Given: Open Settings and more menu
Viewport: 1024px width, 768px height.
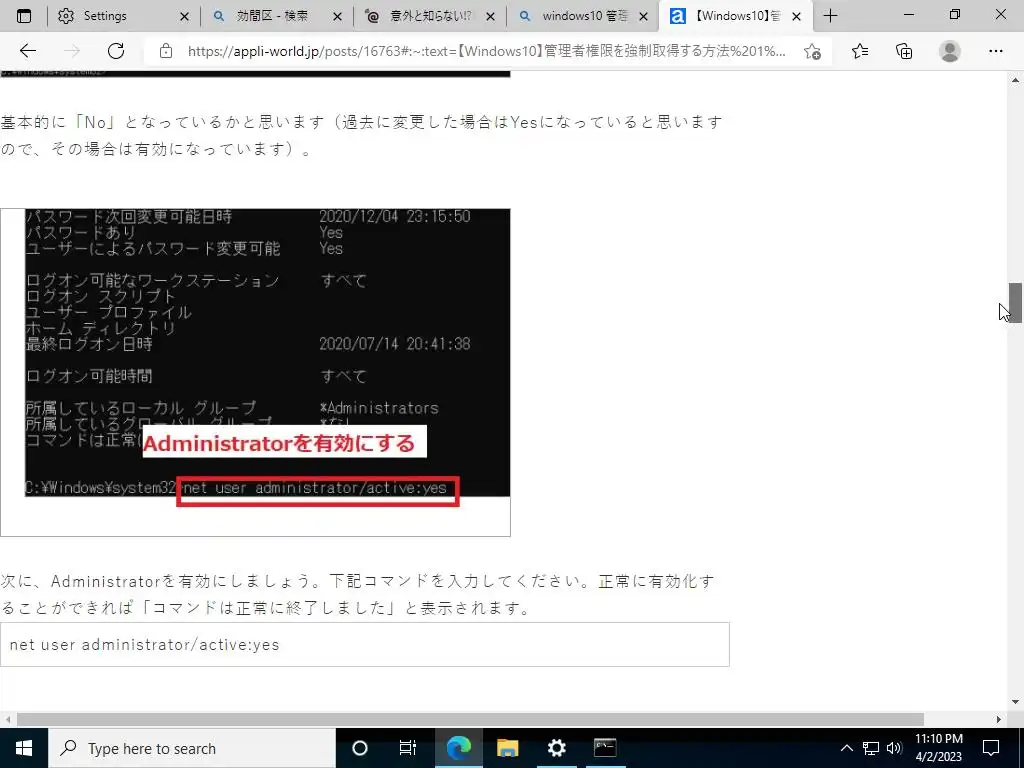Looking at the screenshot, I should click(995, 51).
